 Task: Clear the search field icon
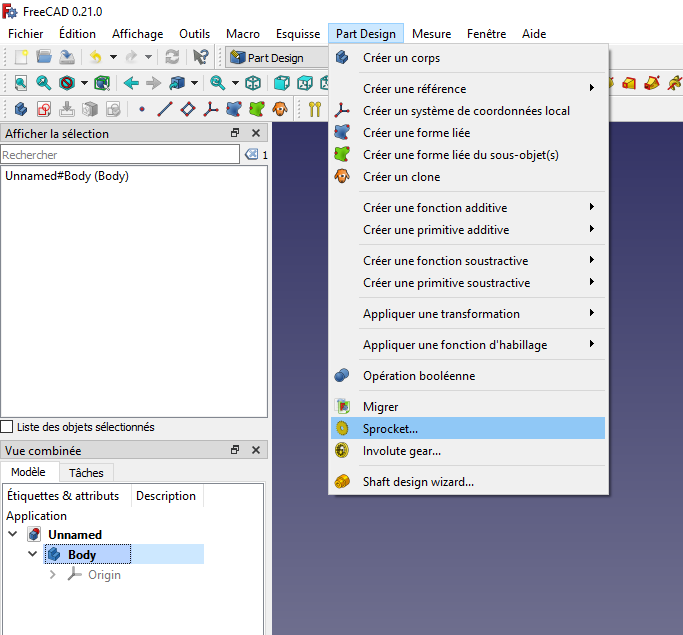[251, 154]
